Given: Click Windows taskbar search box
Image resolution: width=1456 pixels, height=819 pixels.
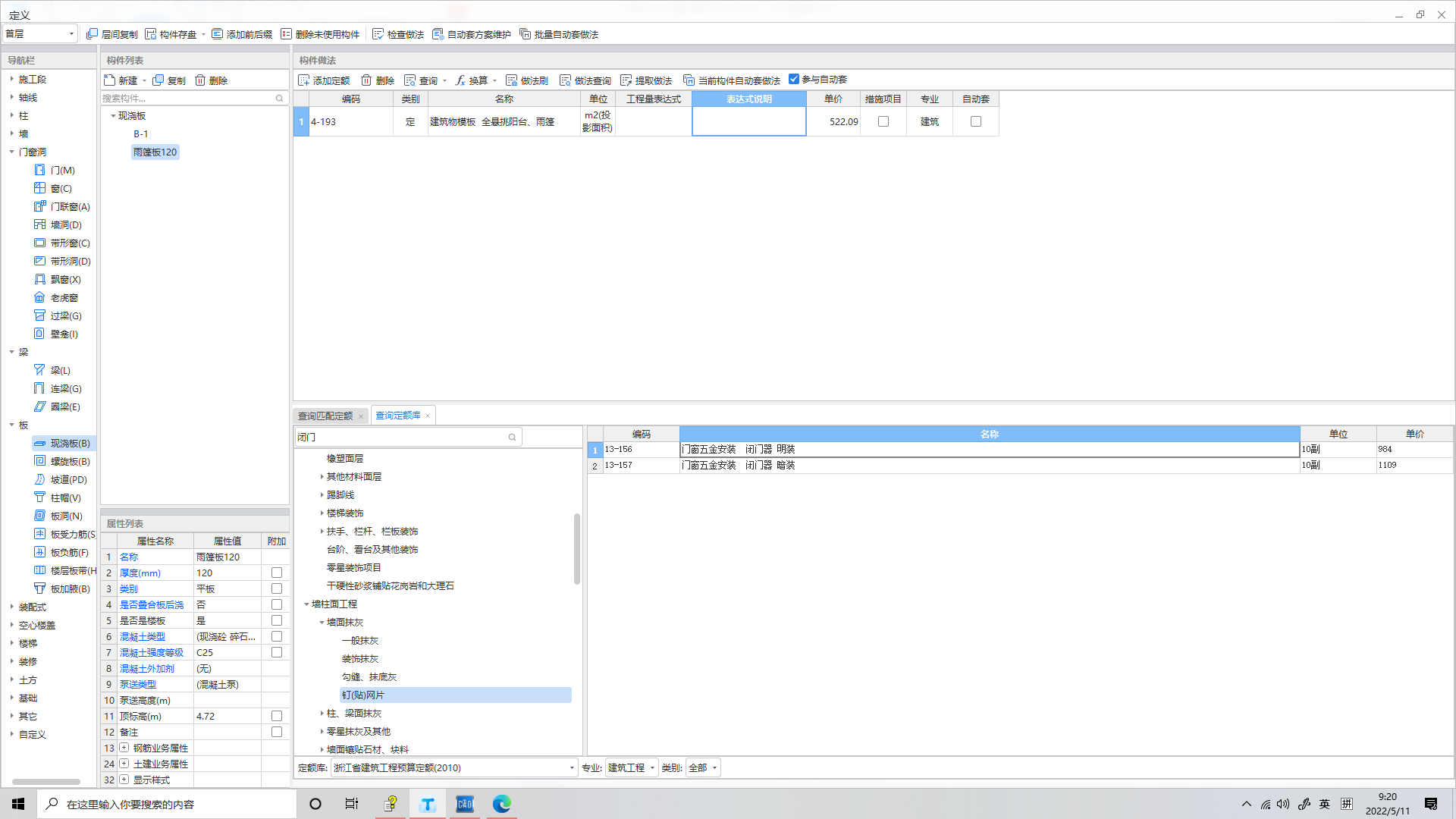Looking at the screenshot, I should click(167, 804).
